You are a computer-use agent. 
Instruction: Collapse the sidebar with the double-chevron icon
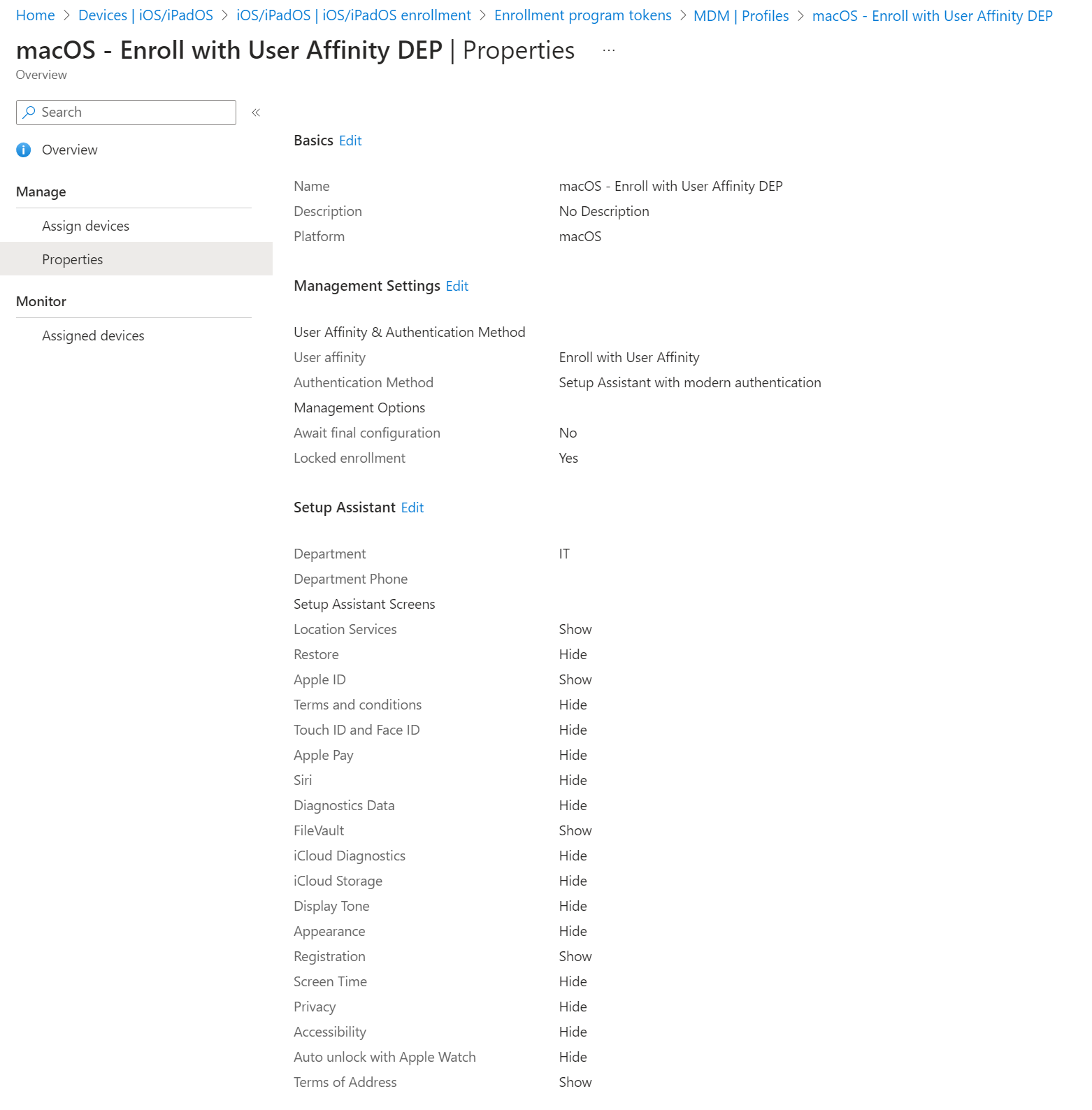pos(256,113)
